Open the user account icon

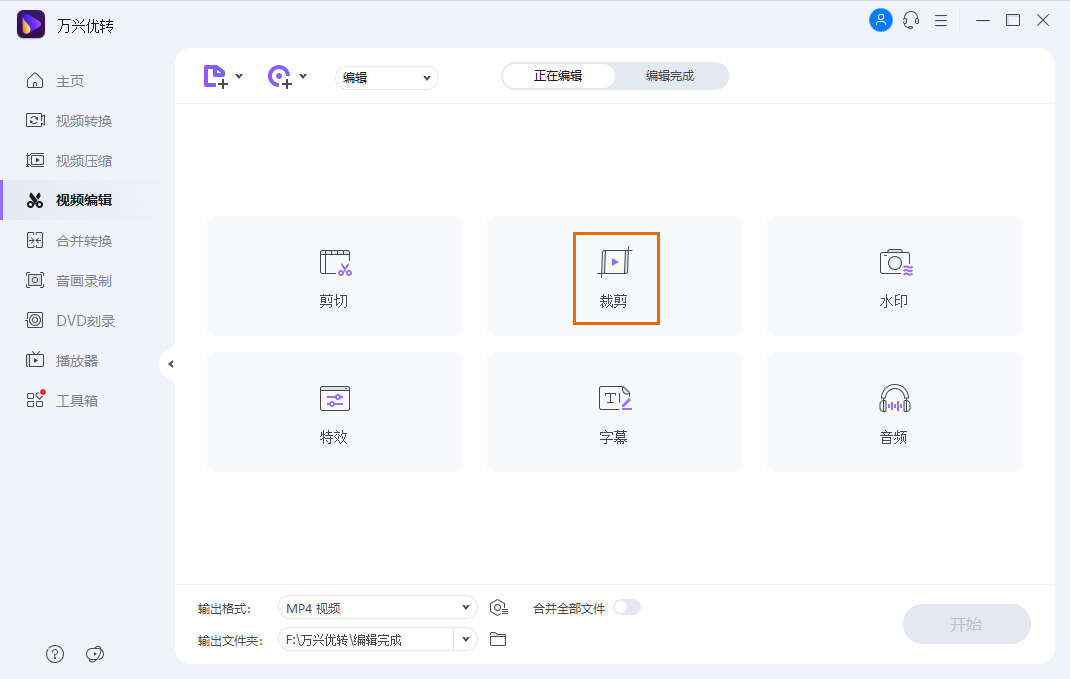point(880,20)
